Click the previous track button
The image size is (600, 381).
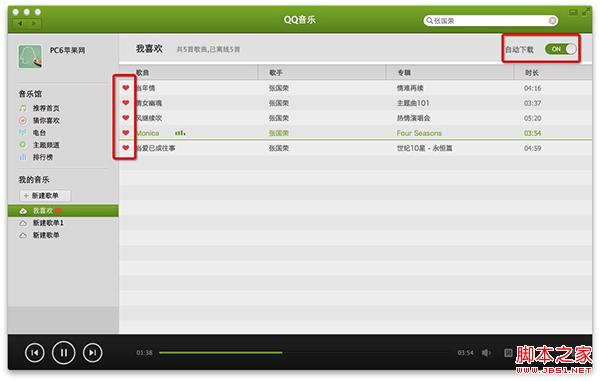(x=34, y=353)
